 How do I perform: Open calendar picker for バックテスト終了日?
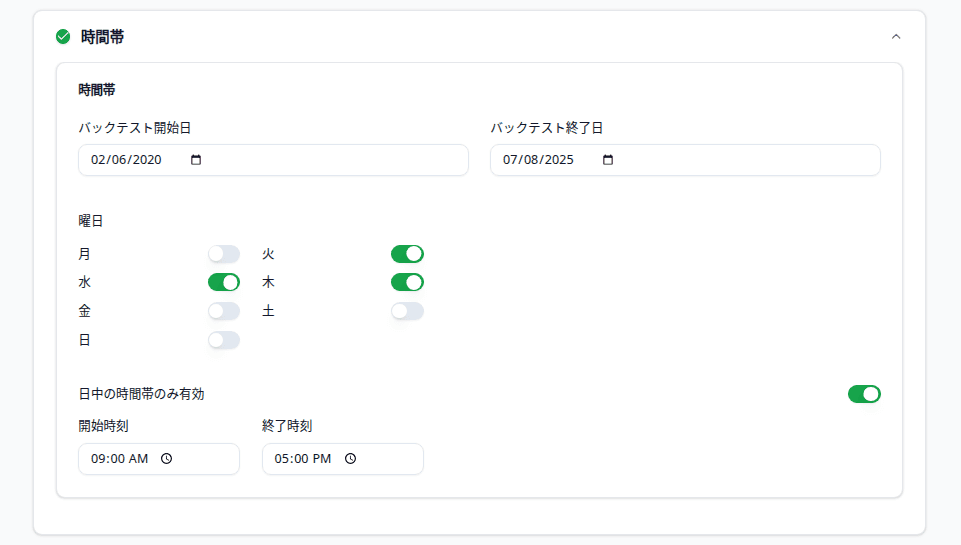[608, 160]
